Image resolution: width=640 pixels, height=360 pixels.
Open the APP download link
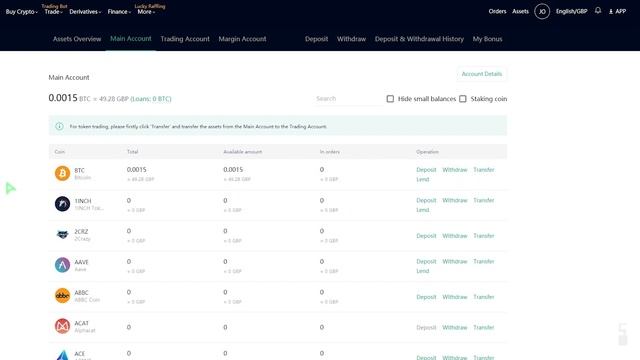coord(618,11)
